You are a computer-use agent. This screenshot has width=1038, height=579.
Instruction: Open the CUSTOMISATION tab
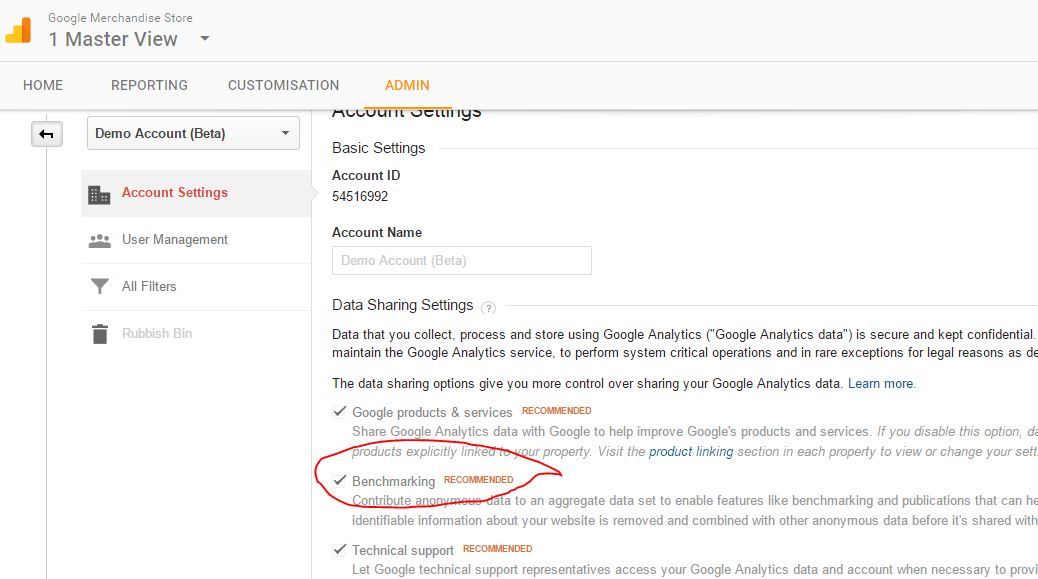click(x=283, y=85)
